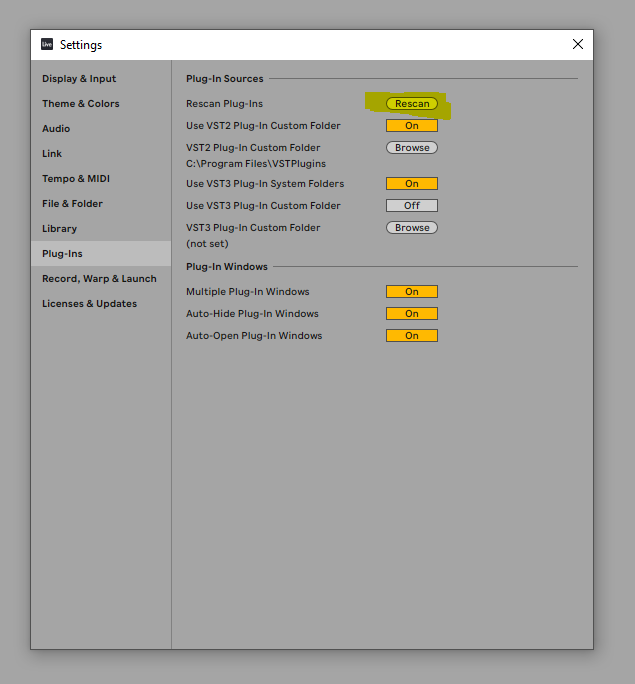This screenshot has width=635, height=684.
Task: Open File & Folder settings tab
Action: [x=101, y=203]
